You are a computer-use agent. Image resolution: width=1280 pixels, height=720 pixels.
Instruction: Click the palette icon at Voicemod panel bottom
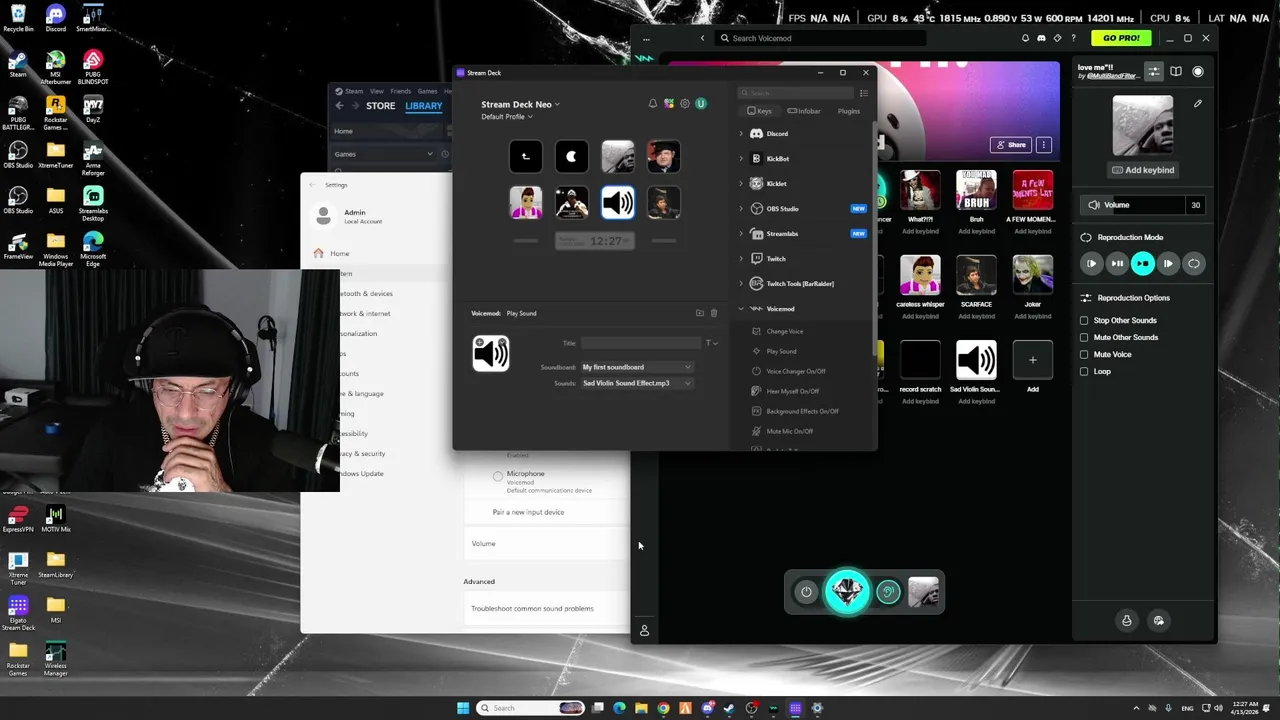click(1159, 620)
